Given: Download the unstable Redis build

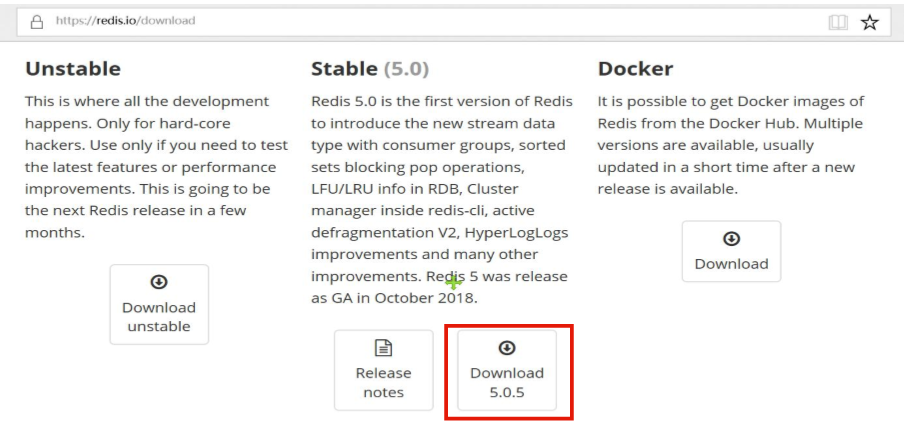Looking at the screenshot, I should click(x=159, y=304).
